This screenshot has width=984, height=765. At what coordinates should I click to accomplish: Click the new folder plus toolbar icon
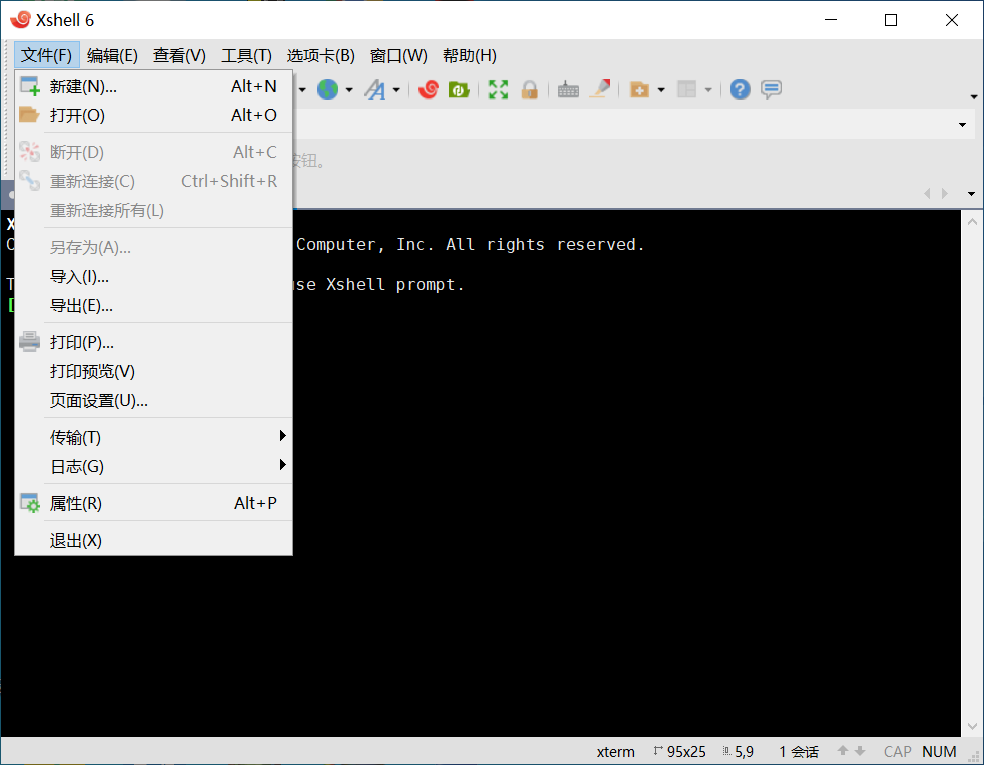pos(639,90)
